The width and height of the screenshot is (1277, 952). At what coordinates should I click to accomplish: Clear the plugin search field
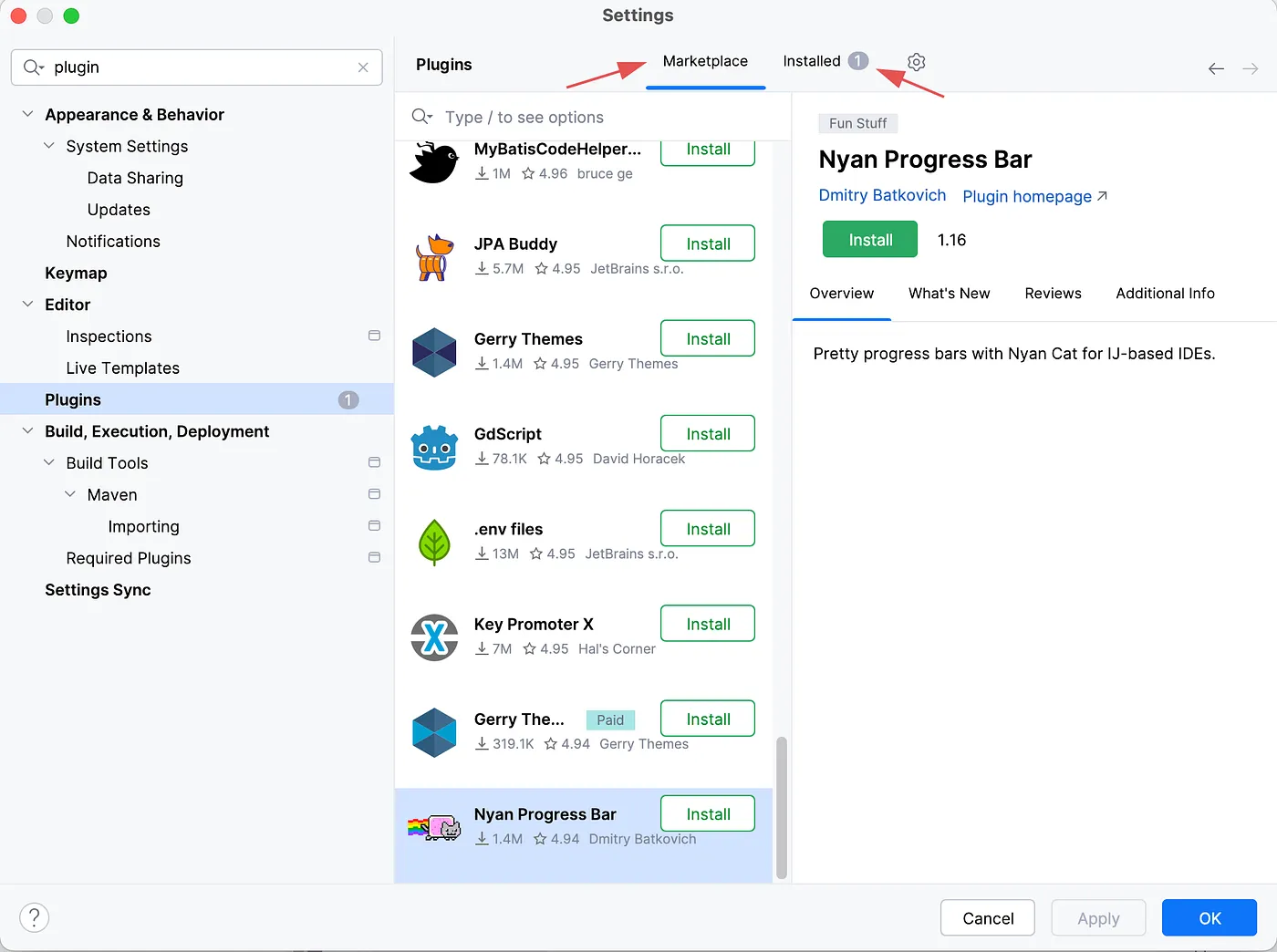click(363, 67)
